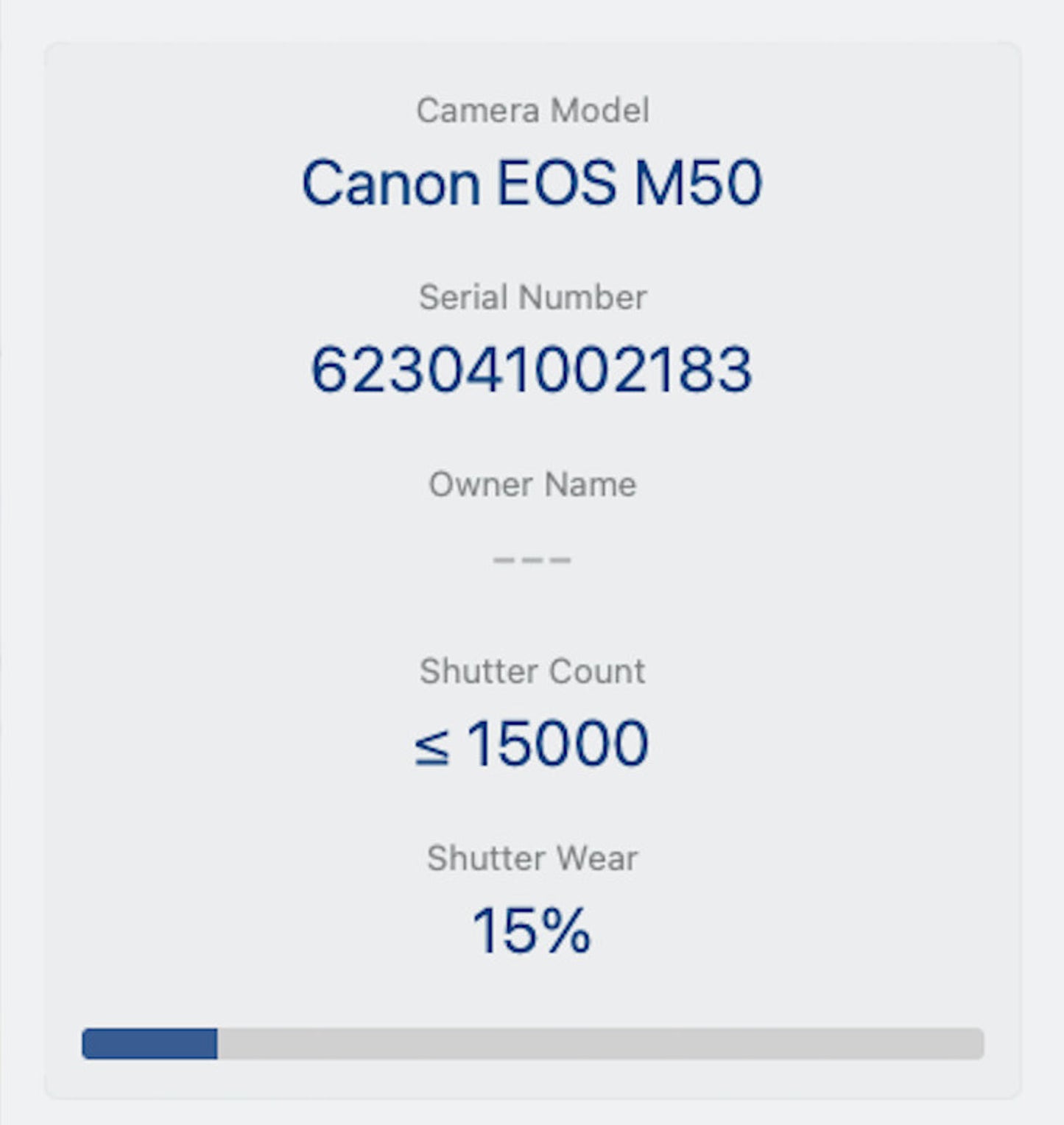Click the Camera Model label
The width and height of the screenshot is (1064, 1125).
click(x=532, y=110)
